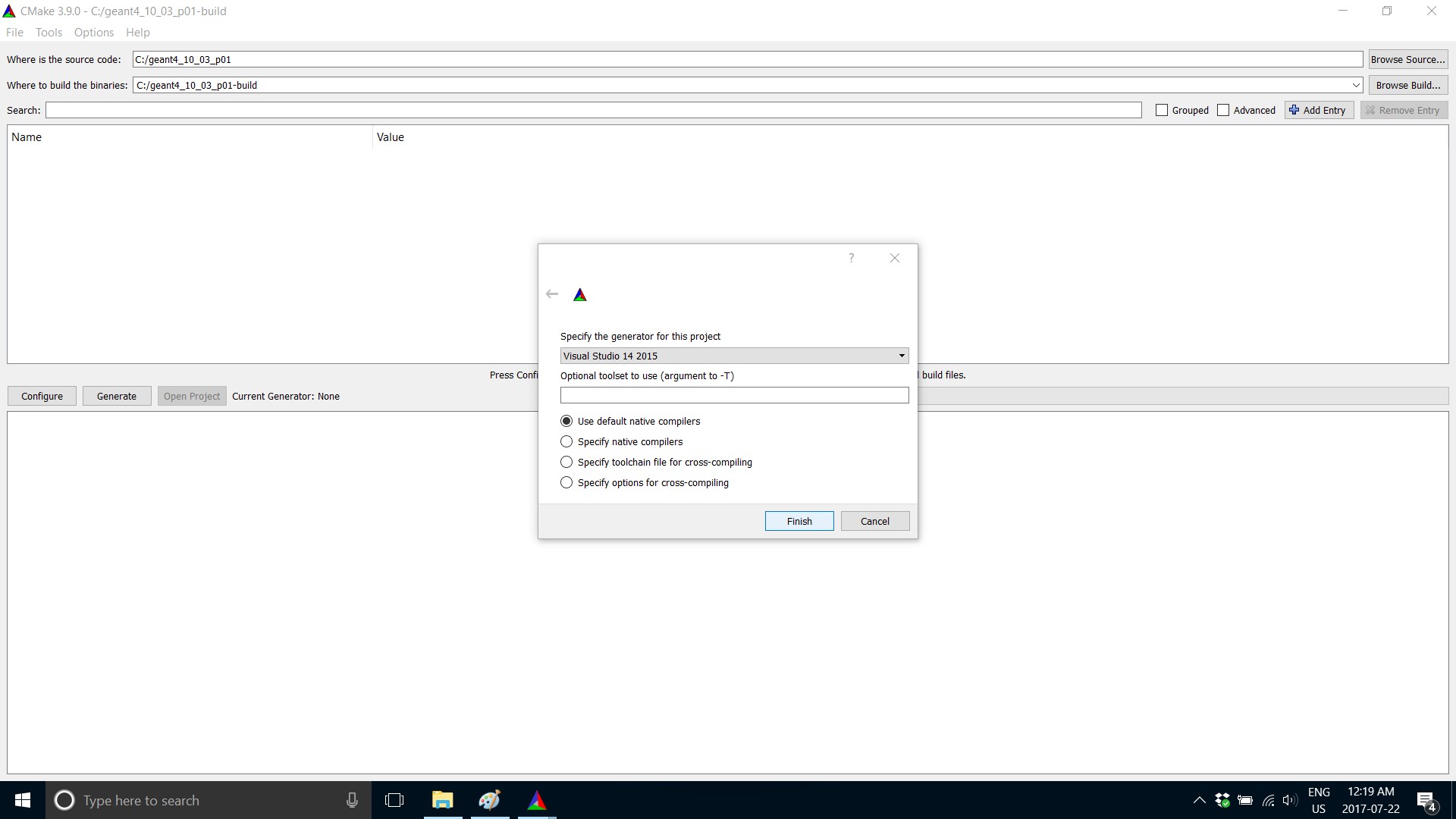Click the Configure button
The width and height of the screenshot is (1456, 819).
pyautogui.click(x=42, y=396)
